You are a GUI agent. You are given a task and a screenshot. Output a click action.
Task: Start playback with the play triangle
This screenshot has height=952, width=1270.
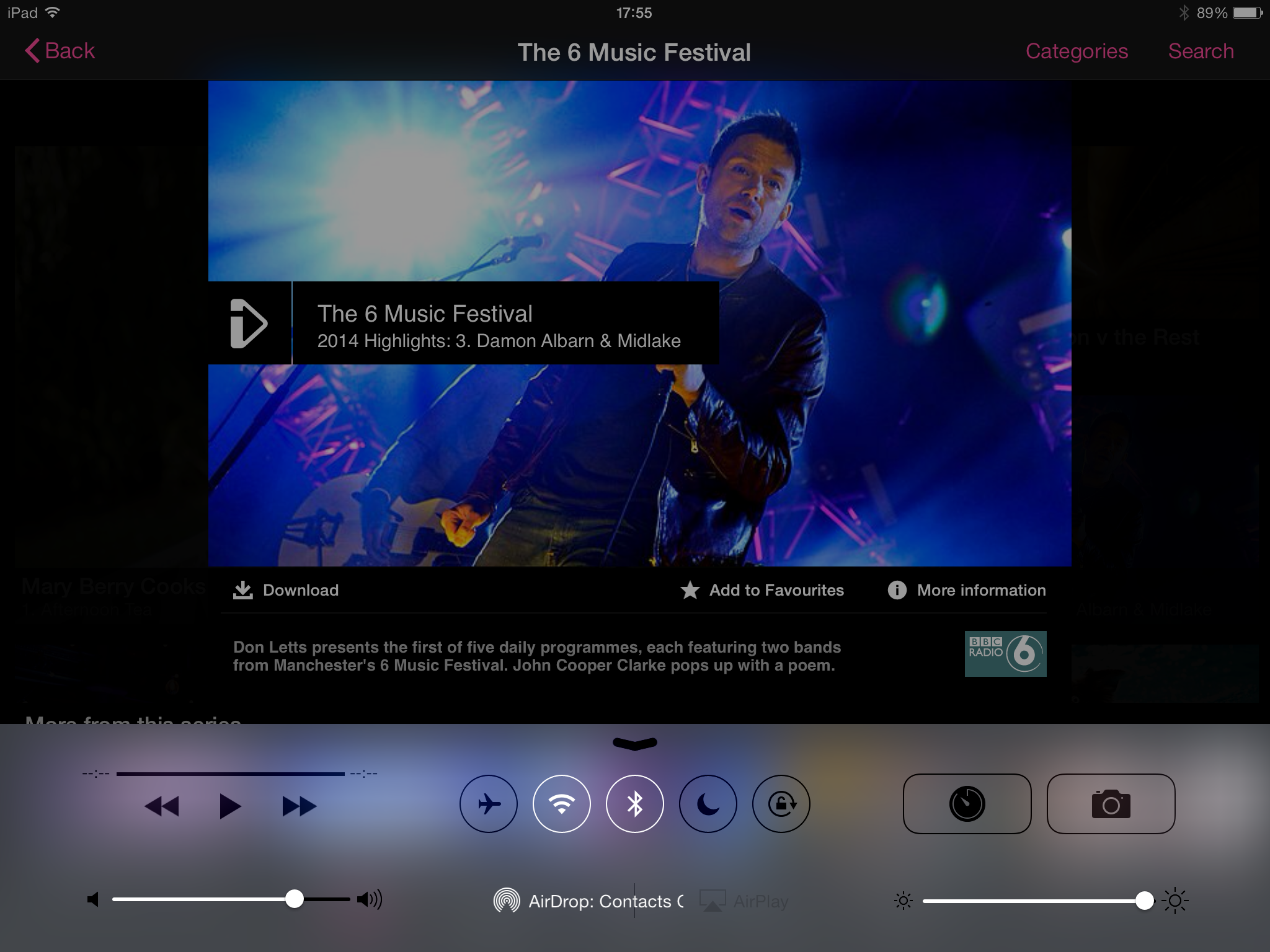(230, 806)
